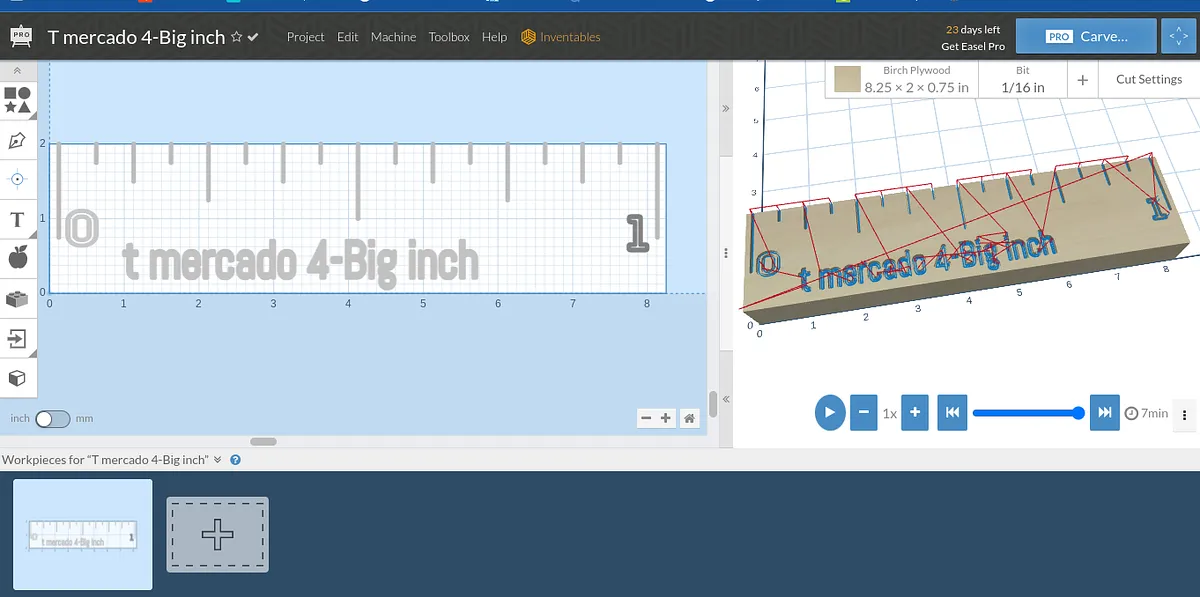Open the Birch Plywood material selector

pos(904,80)
